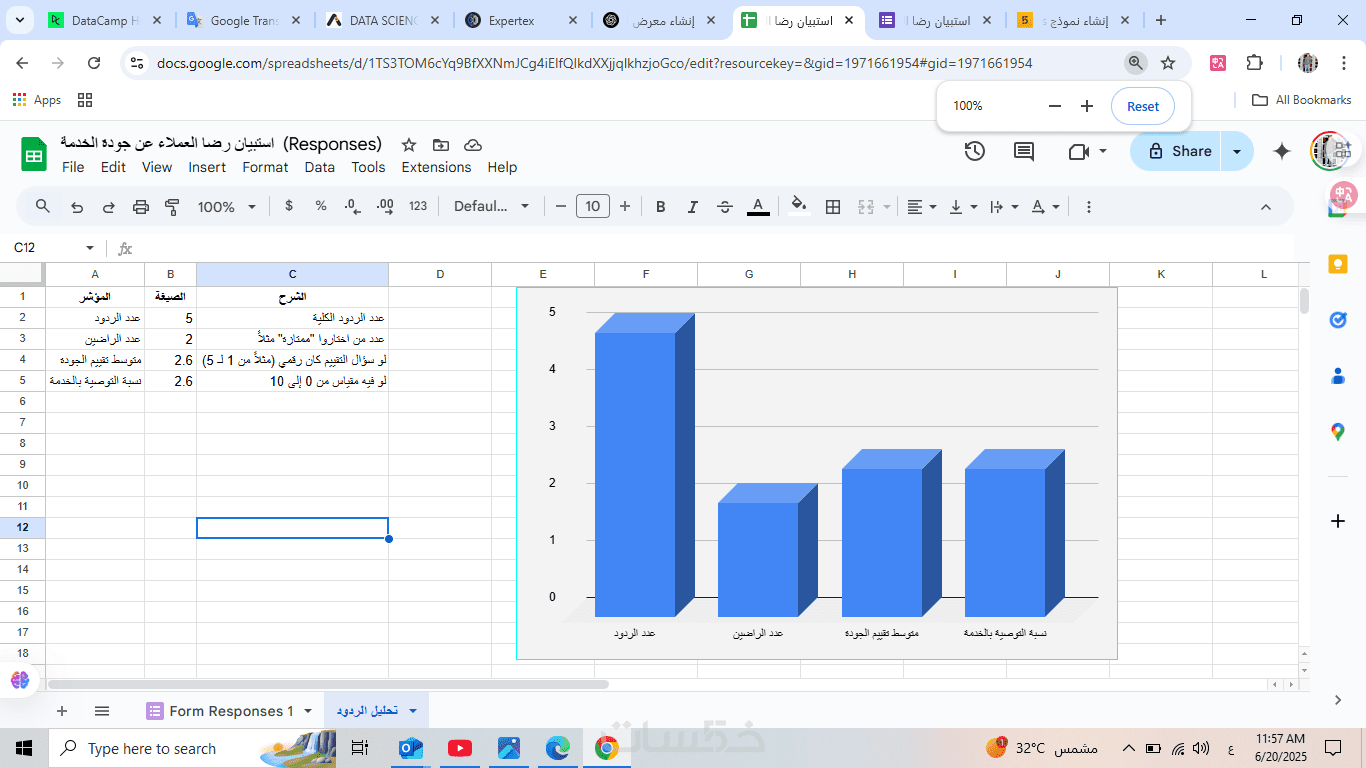Collapse the menus with the chevron
Image resolution: width=1366 pixels, height=768 pixels.
pos(1265,207)
